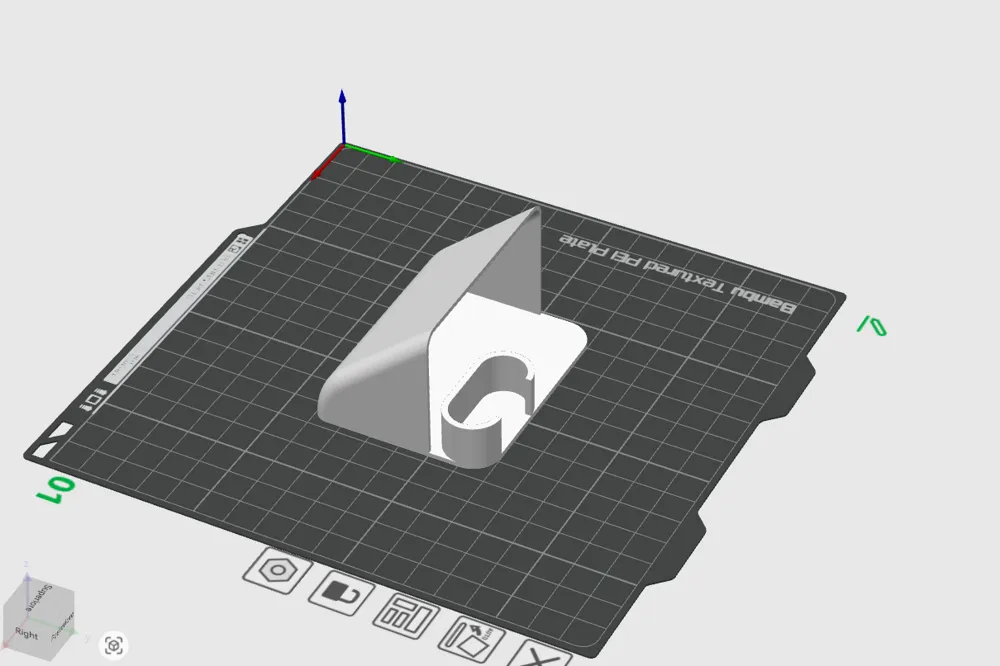Click the Bambu Textured PEI Plate label
1000x666 pixels.
(x=678, y=274)
